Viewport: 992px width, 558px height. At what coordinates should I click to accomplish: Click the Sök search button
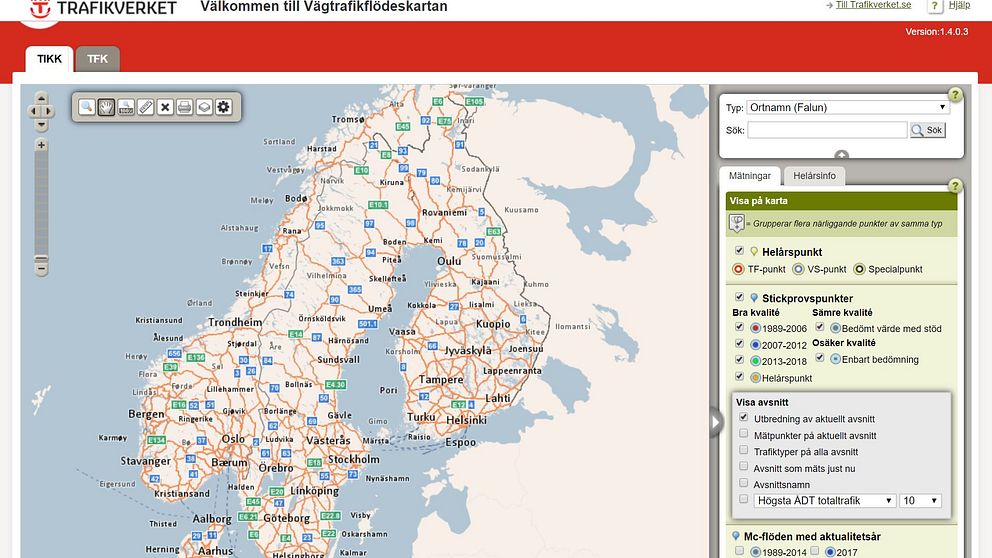coord(927,130)
